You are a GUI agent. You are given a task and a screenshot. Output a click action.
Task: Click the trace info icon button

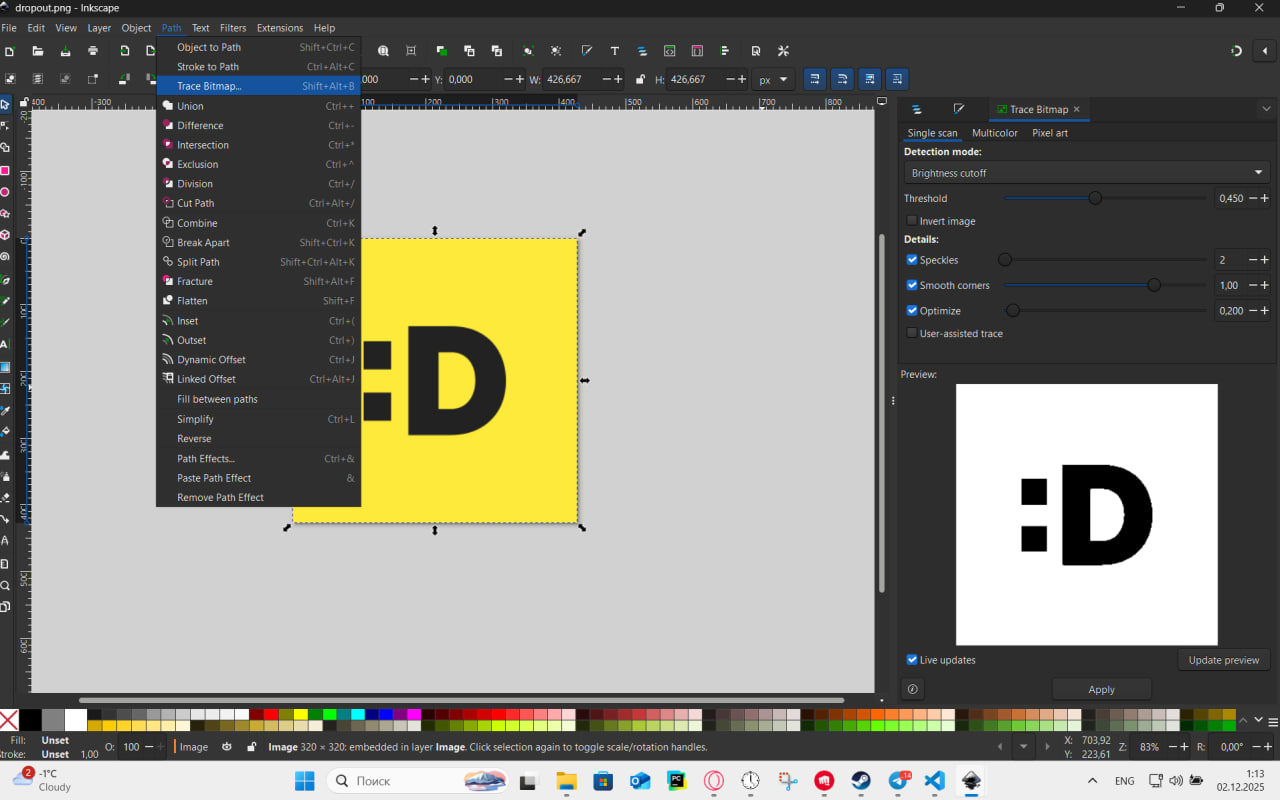(x=912, y=689)
